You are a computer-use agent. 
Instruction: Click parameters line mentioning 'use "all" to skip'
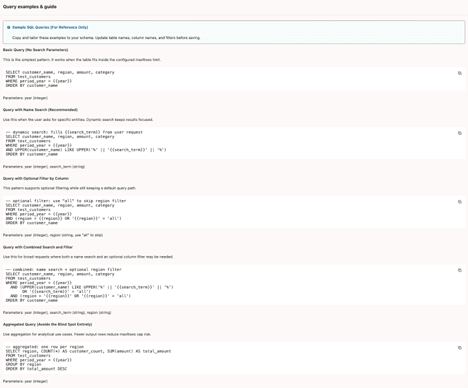click(53, 235)
